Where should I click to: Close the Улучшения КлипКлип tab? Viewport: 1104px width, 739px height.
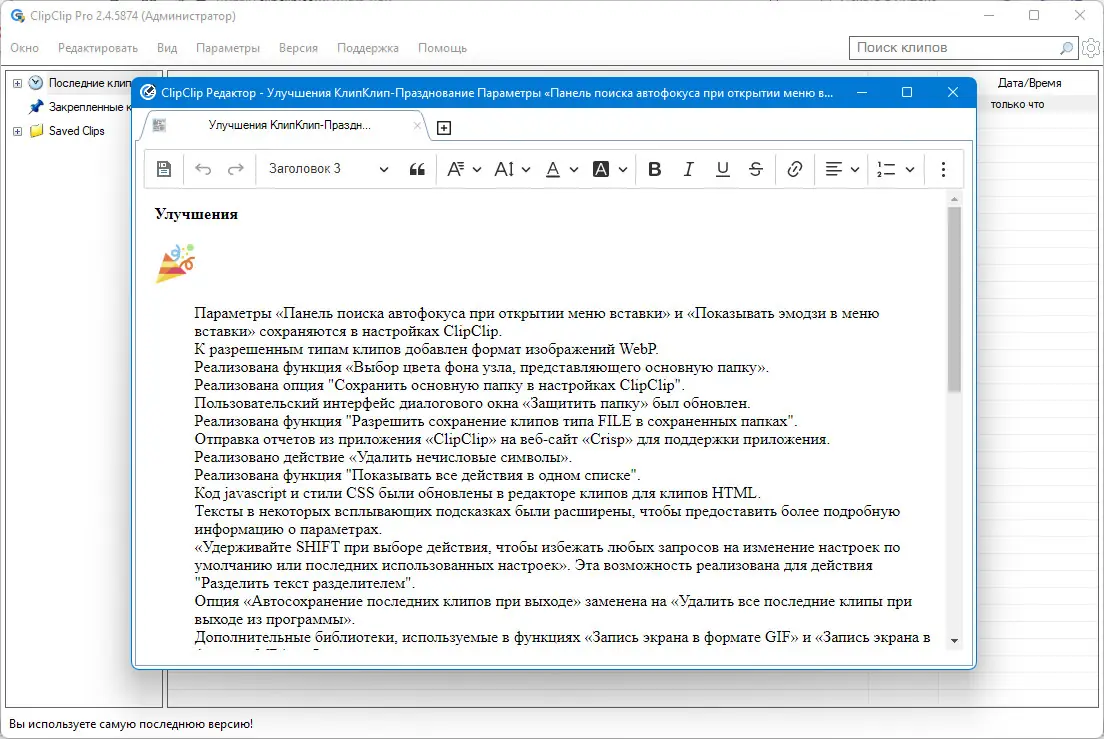(x=417, y=125)
